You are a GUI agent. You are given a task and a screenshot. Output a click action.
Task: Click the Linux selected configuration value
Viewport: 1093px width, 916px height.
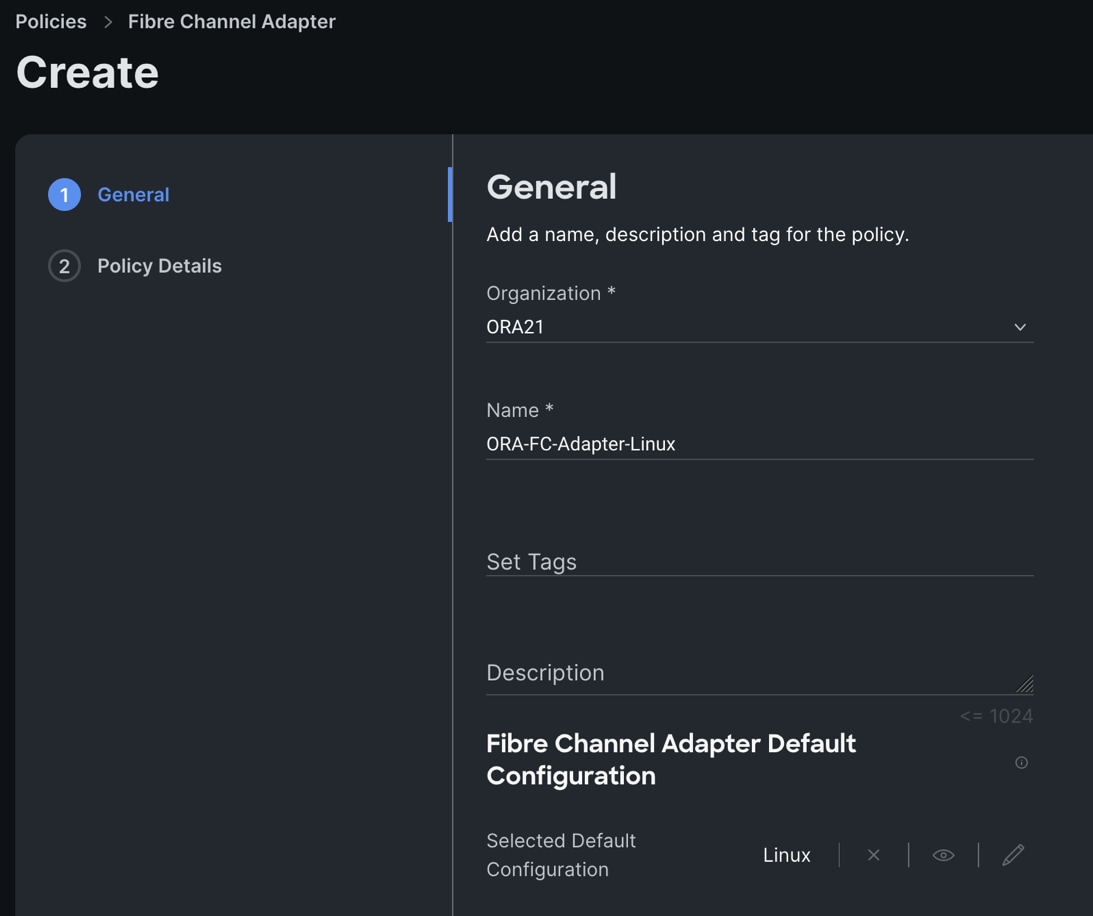coord(787,855)
